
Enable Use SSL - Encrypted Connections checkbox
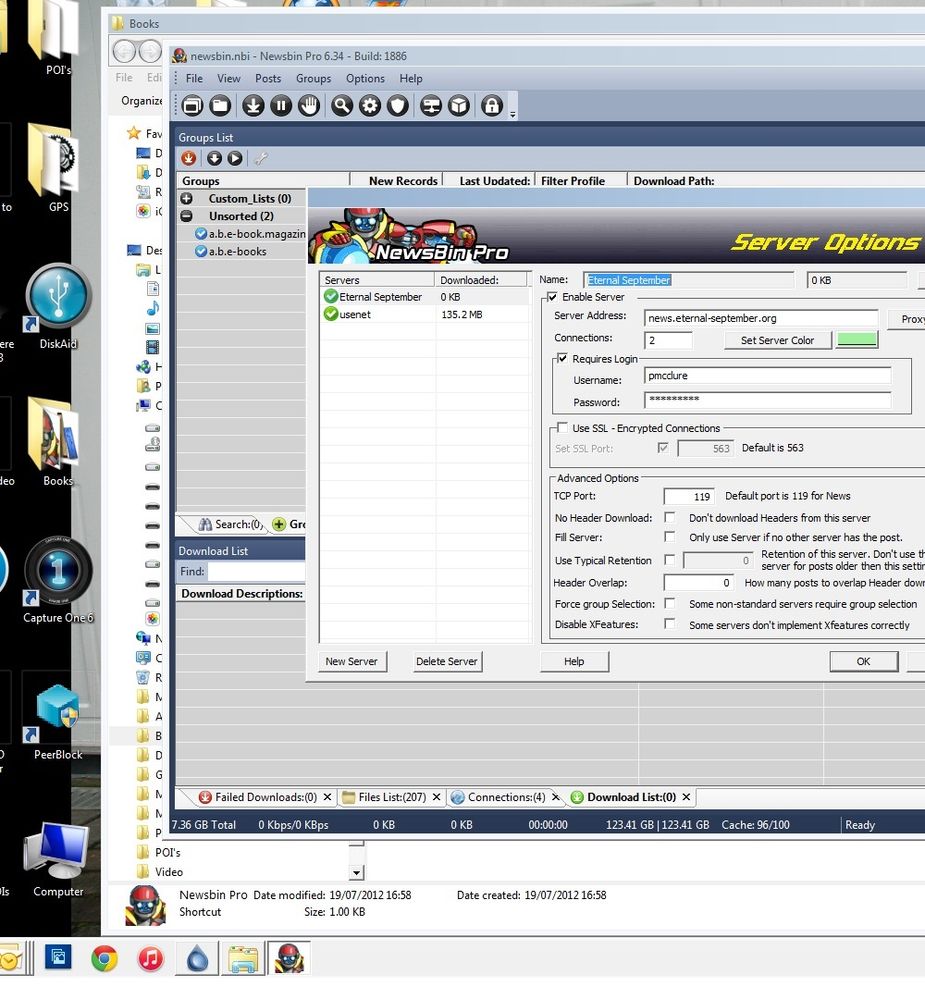(563, 428)
